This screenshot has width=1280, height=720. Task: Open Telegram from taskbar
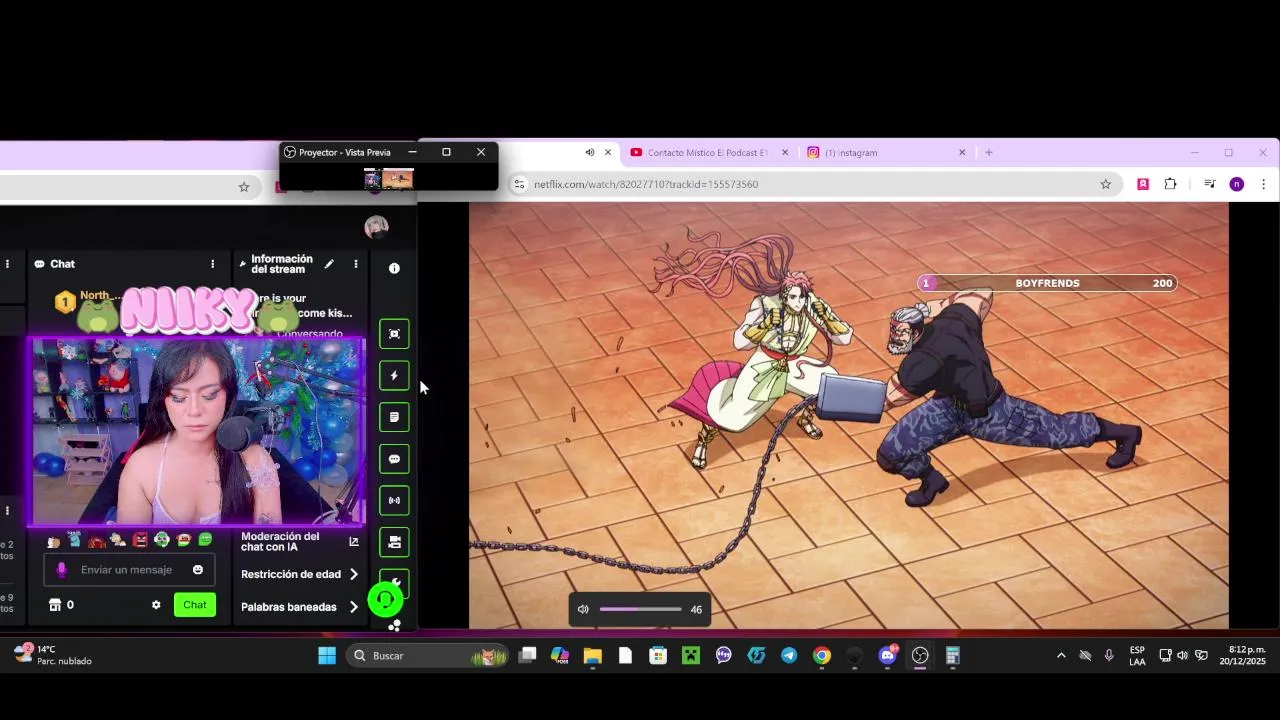click(x=789, y=656)
